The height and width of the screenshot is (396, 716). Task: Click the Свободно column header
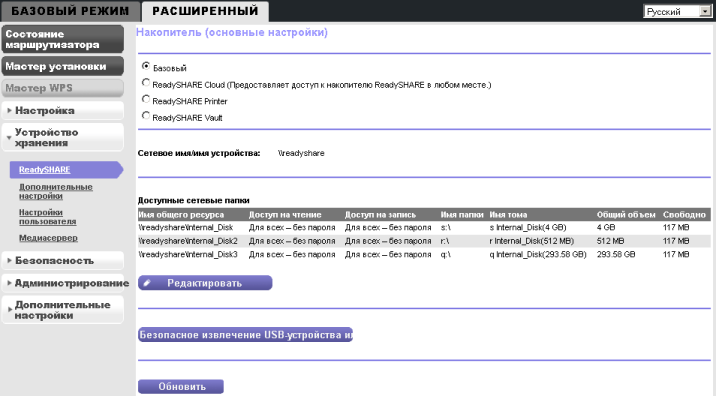(684, 214)
